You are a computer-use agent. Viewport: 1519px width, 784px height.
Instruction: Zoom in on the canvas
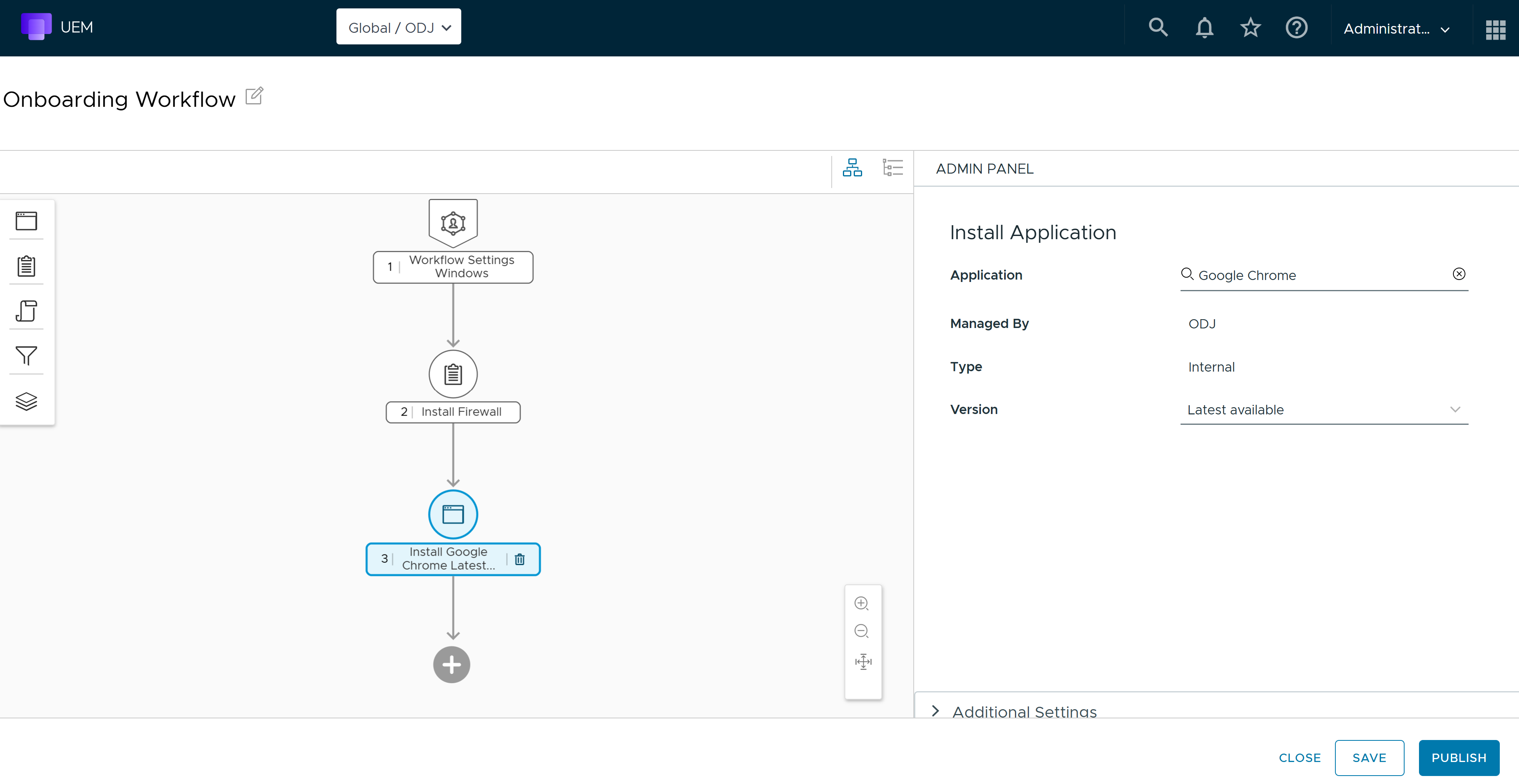point(862,604)
